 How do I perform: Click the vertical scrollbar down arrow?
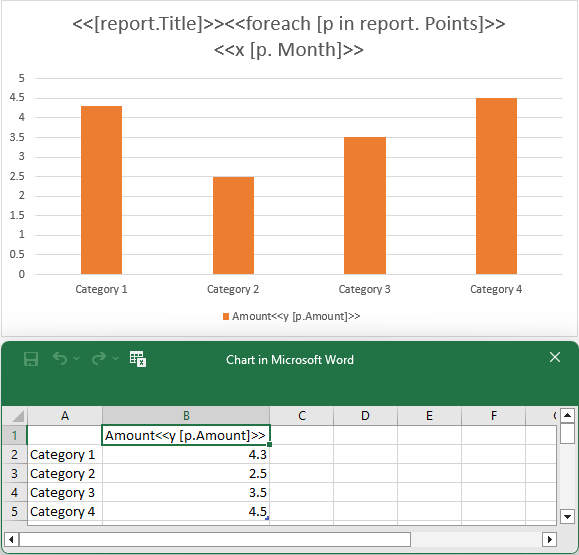(x=567, y=516)
